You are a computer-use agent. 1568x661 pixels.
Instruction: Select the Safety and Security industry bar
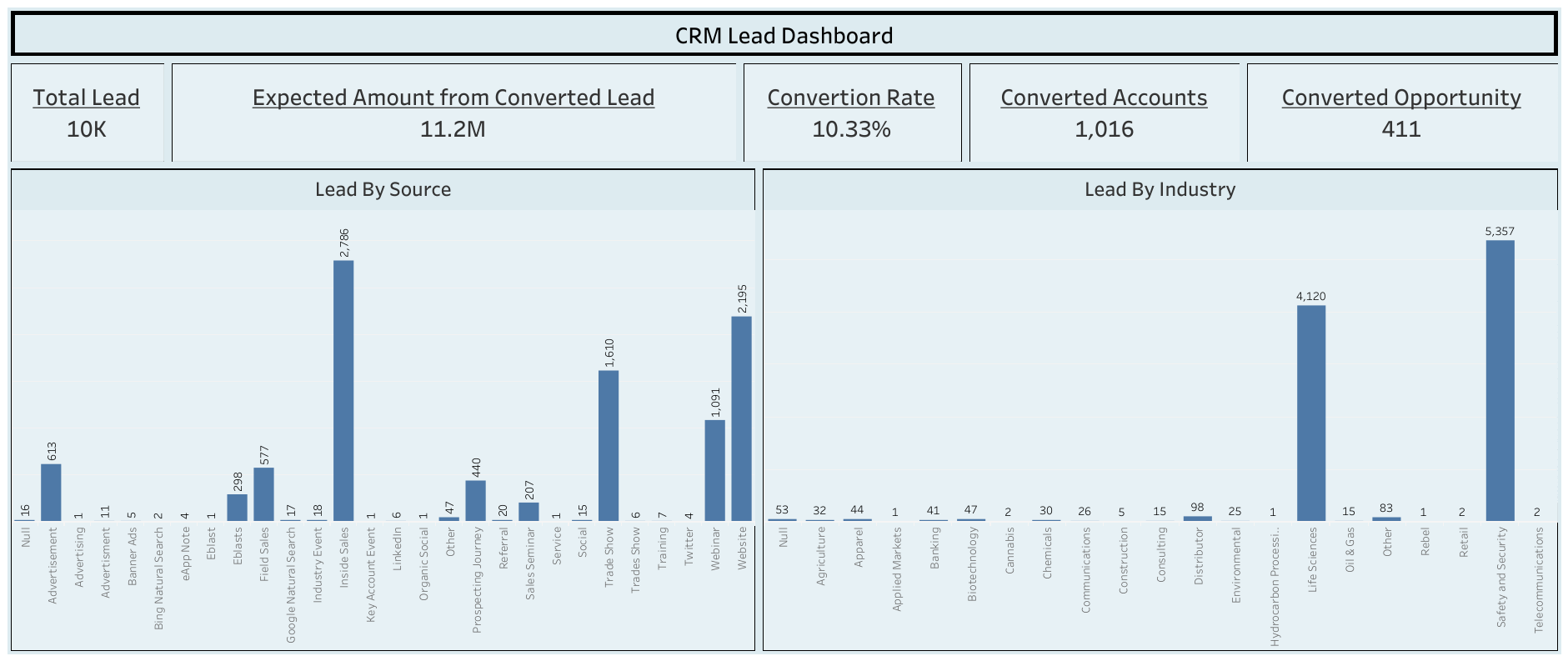click(x=1500, y=381)
